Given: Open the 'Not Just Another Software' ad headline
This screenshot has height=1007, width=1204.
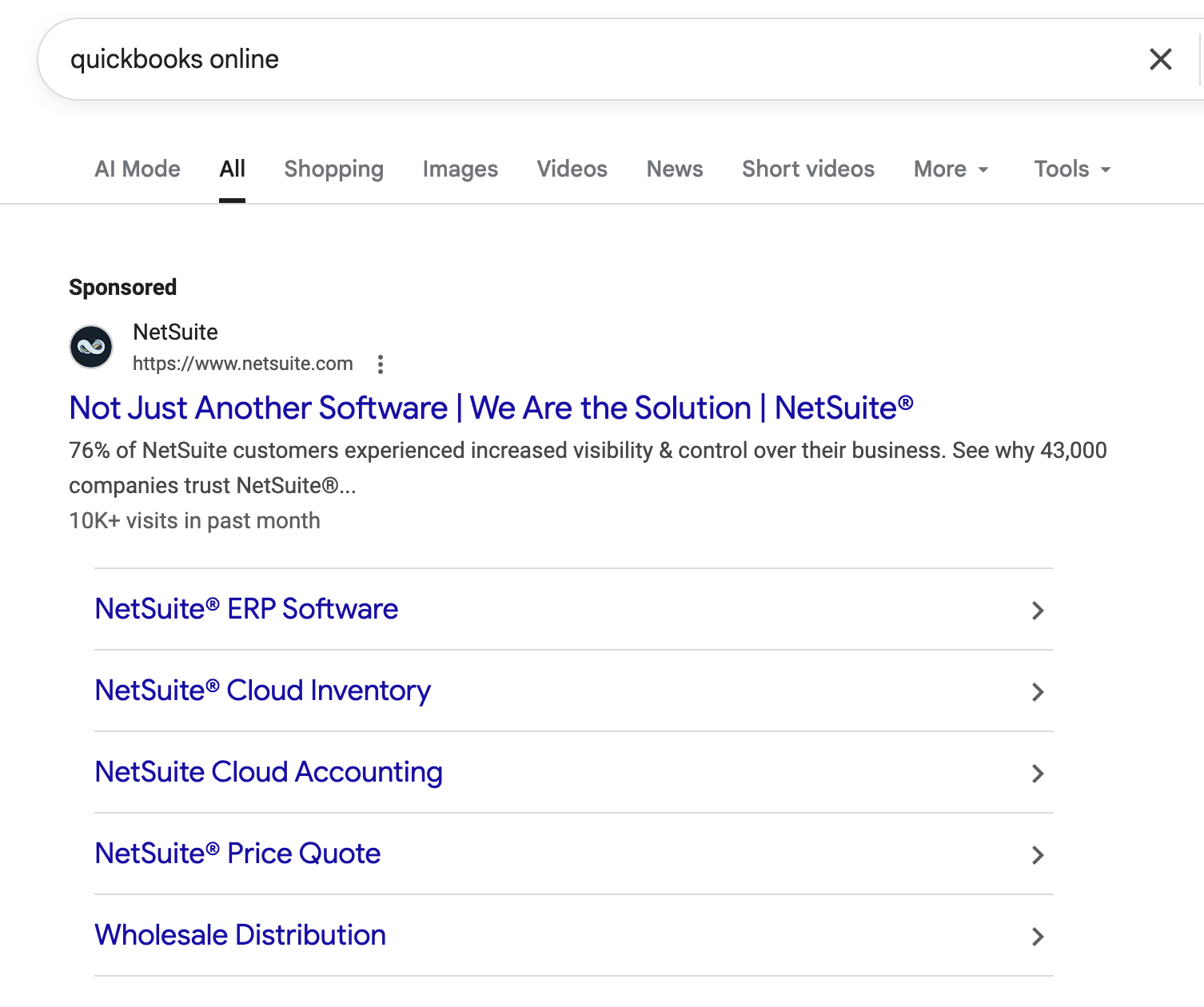Looking at the screenshot, I should 491,408.
